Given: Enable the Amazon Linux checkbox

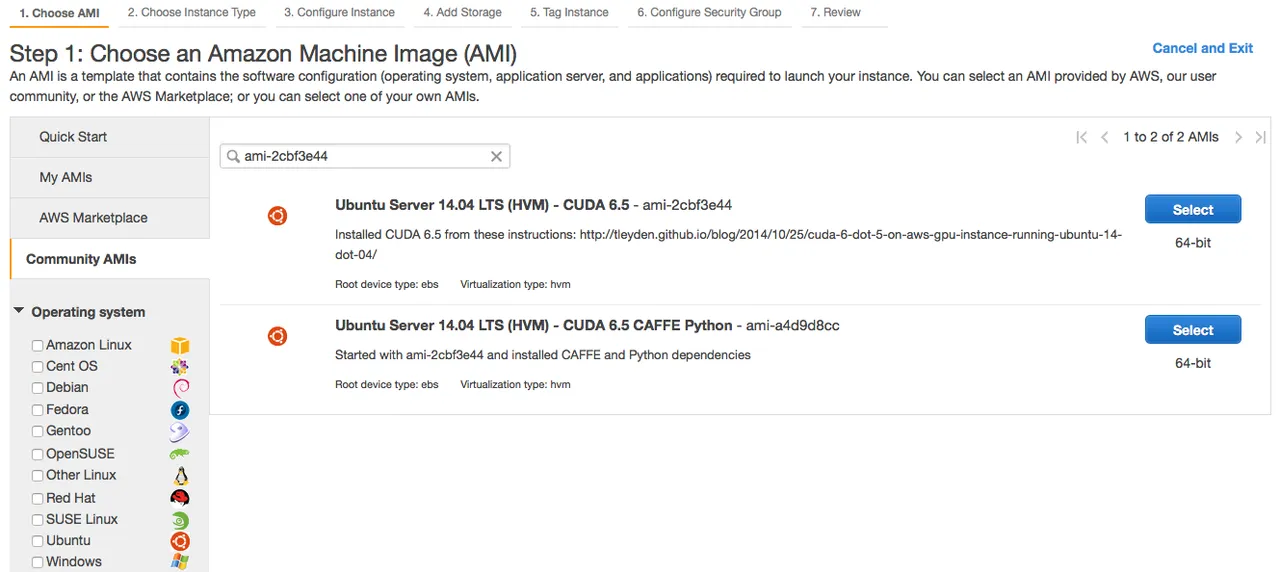Looking at the screenshot, I should click(37, 345).
